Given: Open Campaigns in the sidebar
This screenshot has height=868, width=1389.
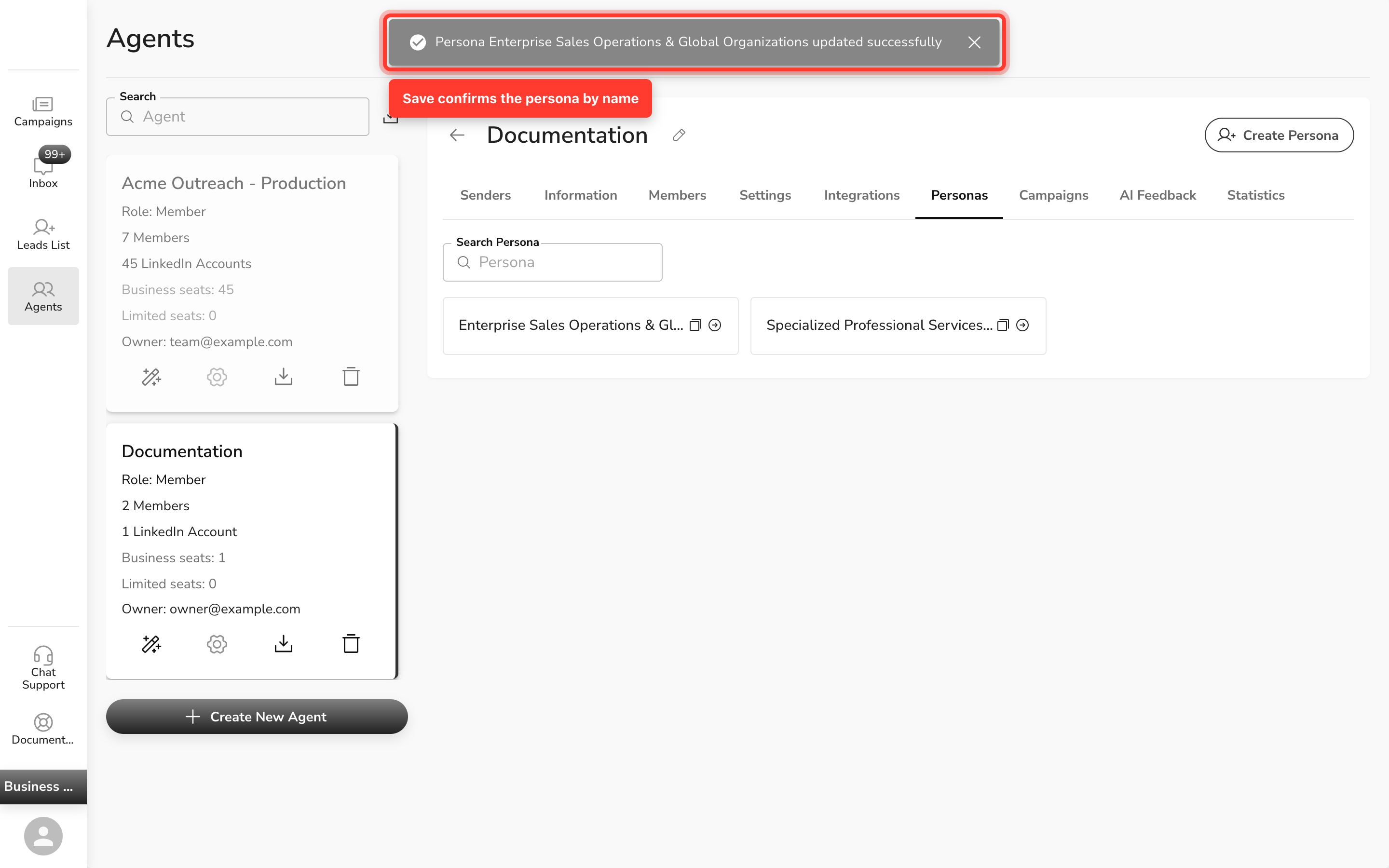Looking at the screenshot, I should [x=43, y=112].
